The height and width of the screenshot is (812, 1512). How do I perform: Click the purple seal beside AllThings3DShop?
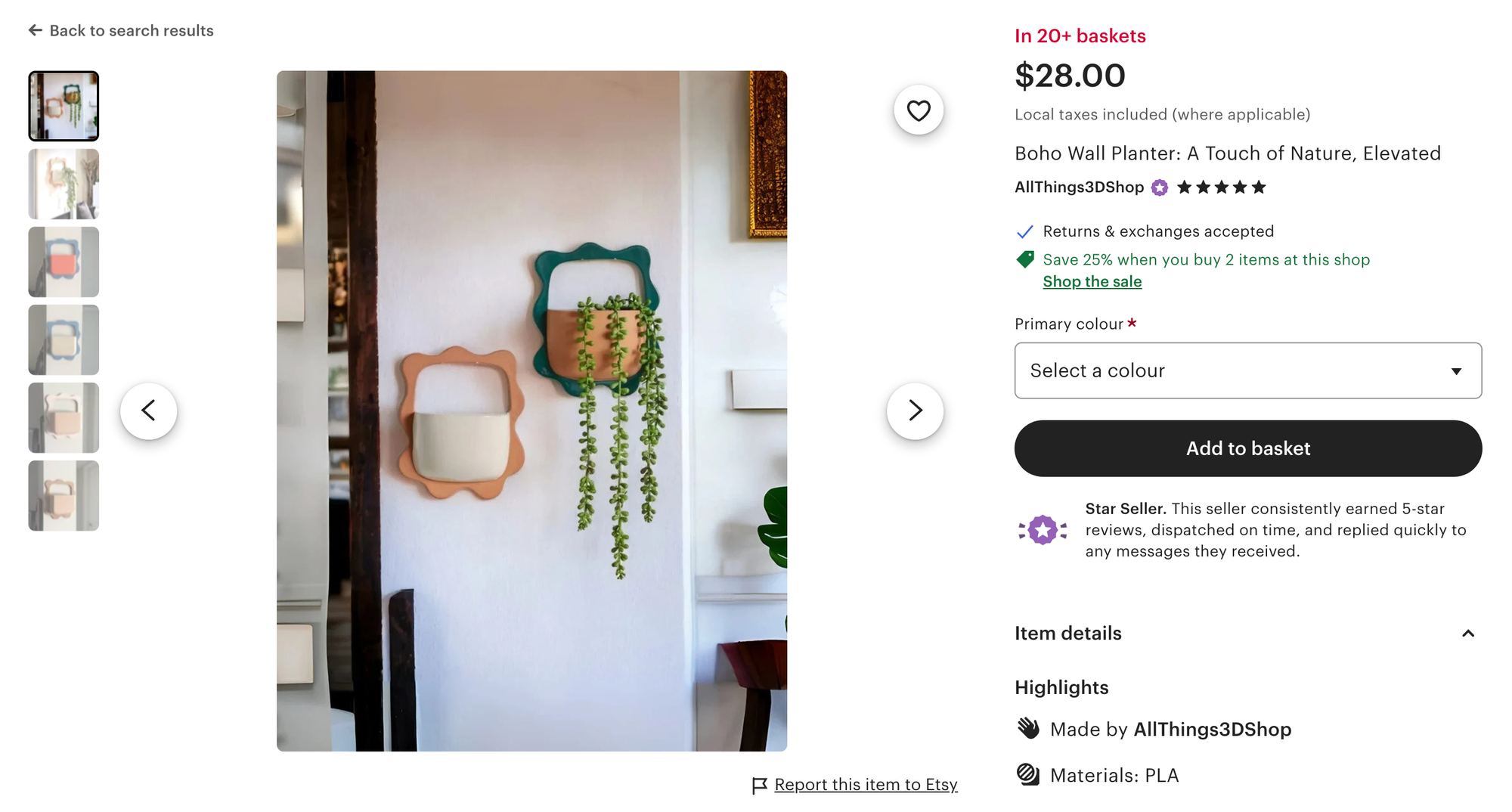tap(1158, 187)
